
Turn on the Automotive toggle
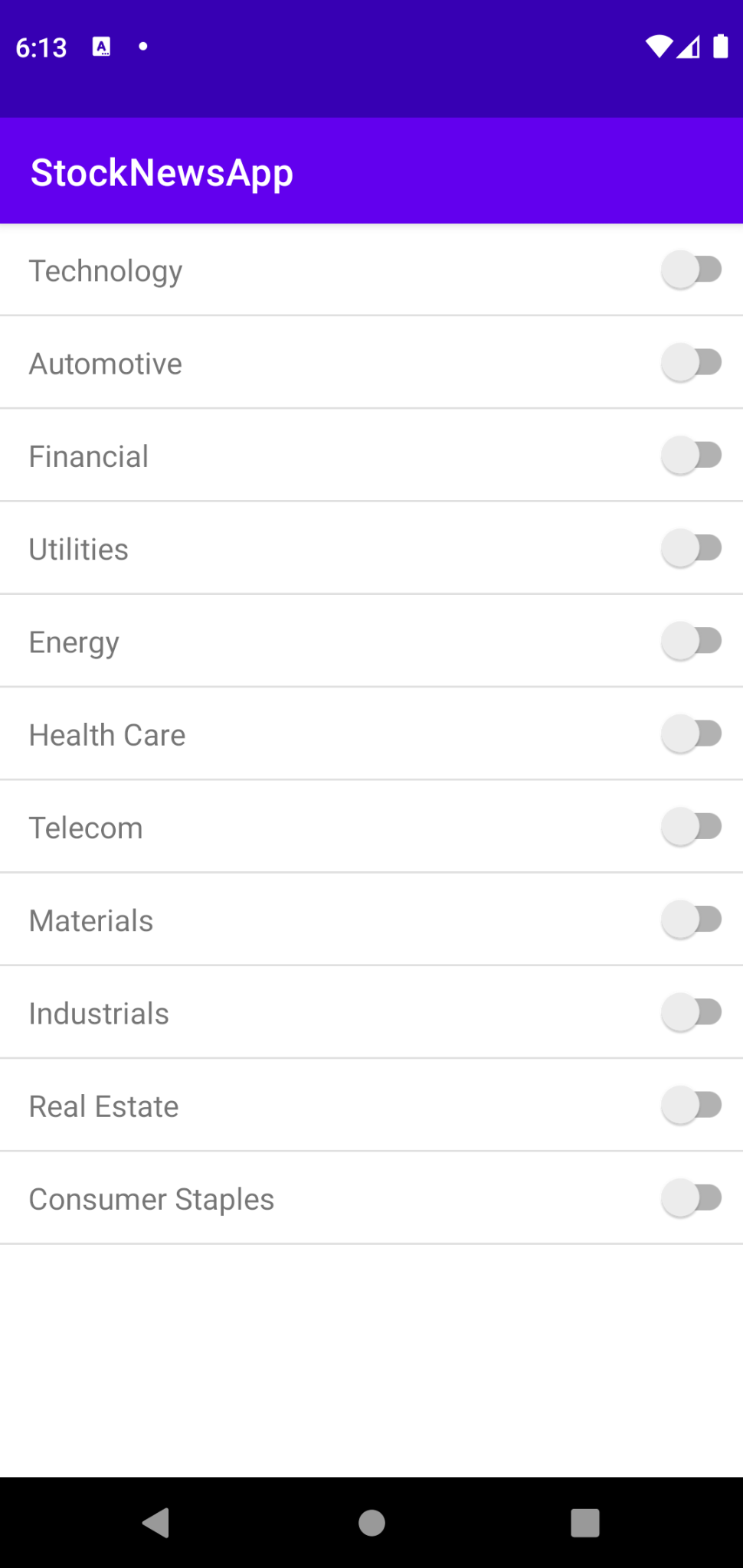point(692,363)
